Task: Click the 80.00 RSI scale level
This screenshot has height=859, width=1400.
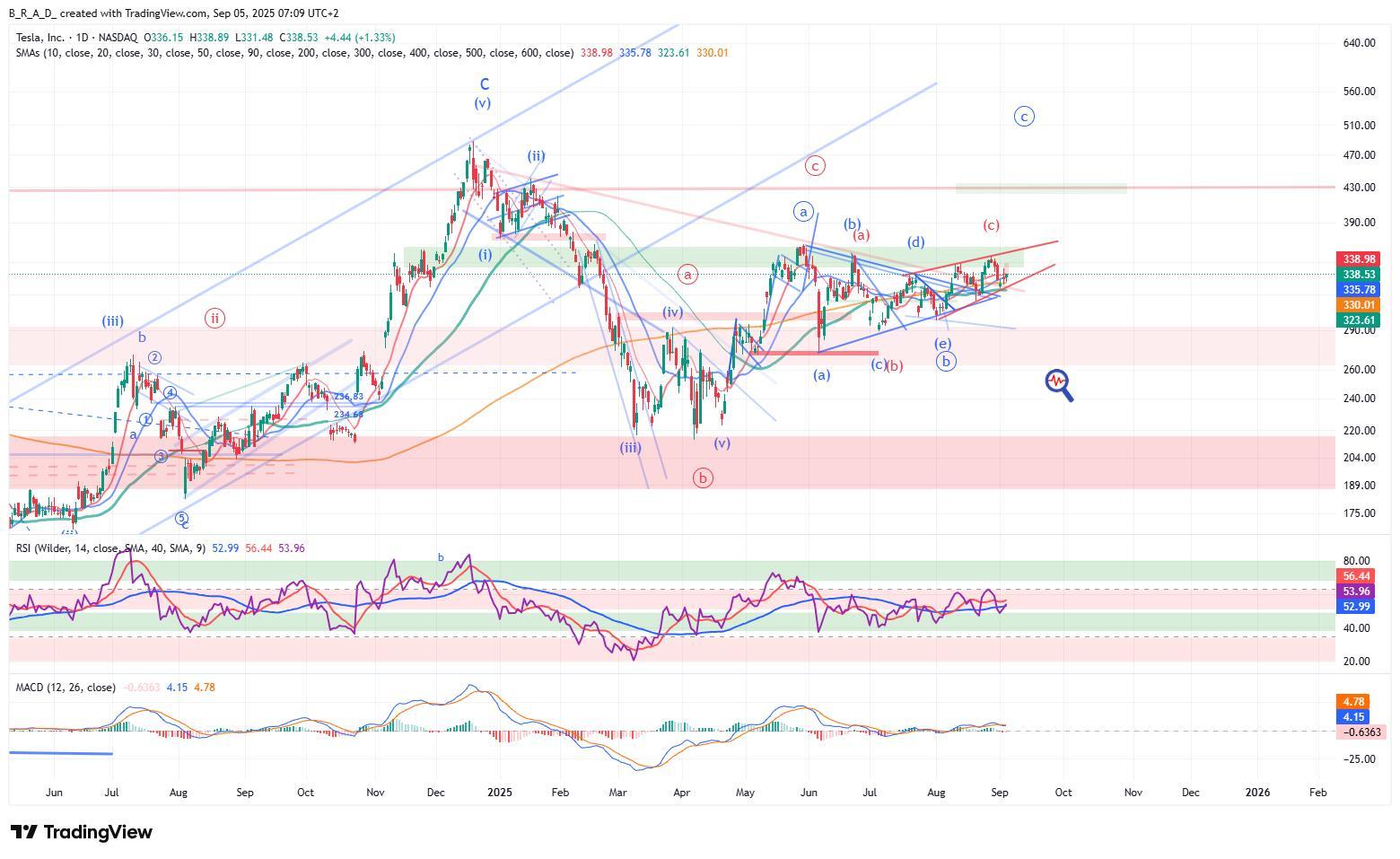Action: (1356, 562)
